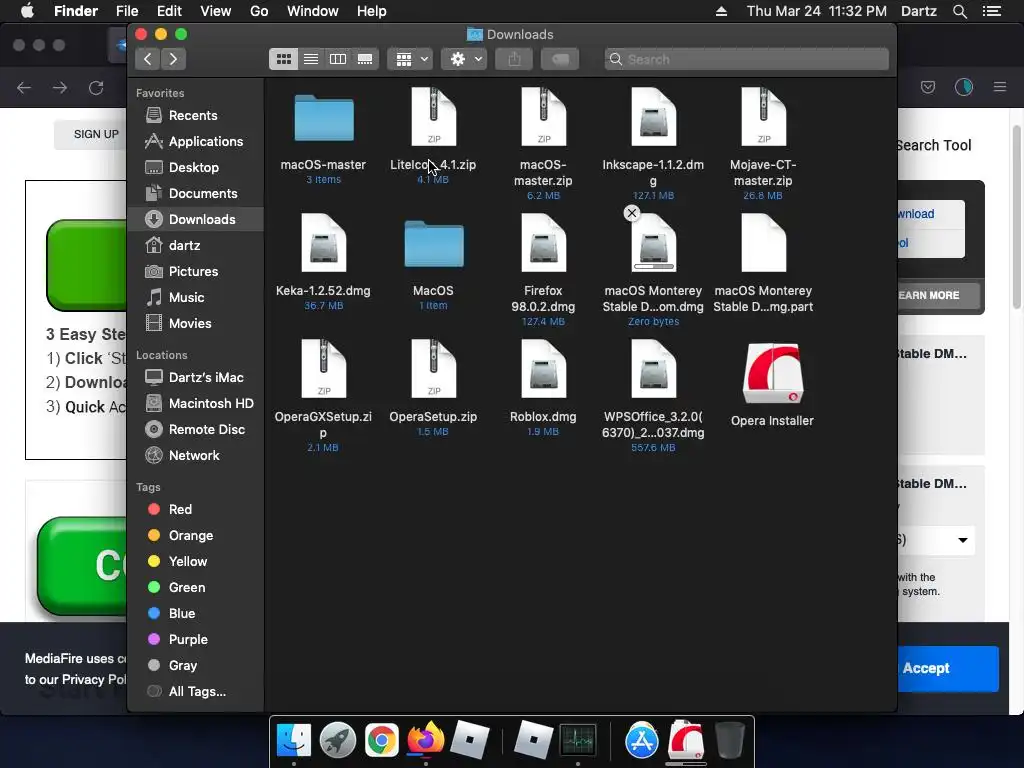The height and width of the screenshot is (768, 1024).
Task: Select the macOS-master folder
Action: (324, 119)
